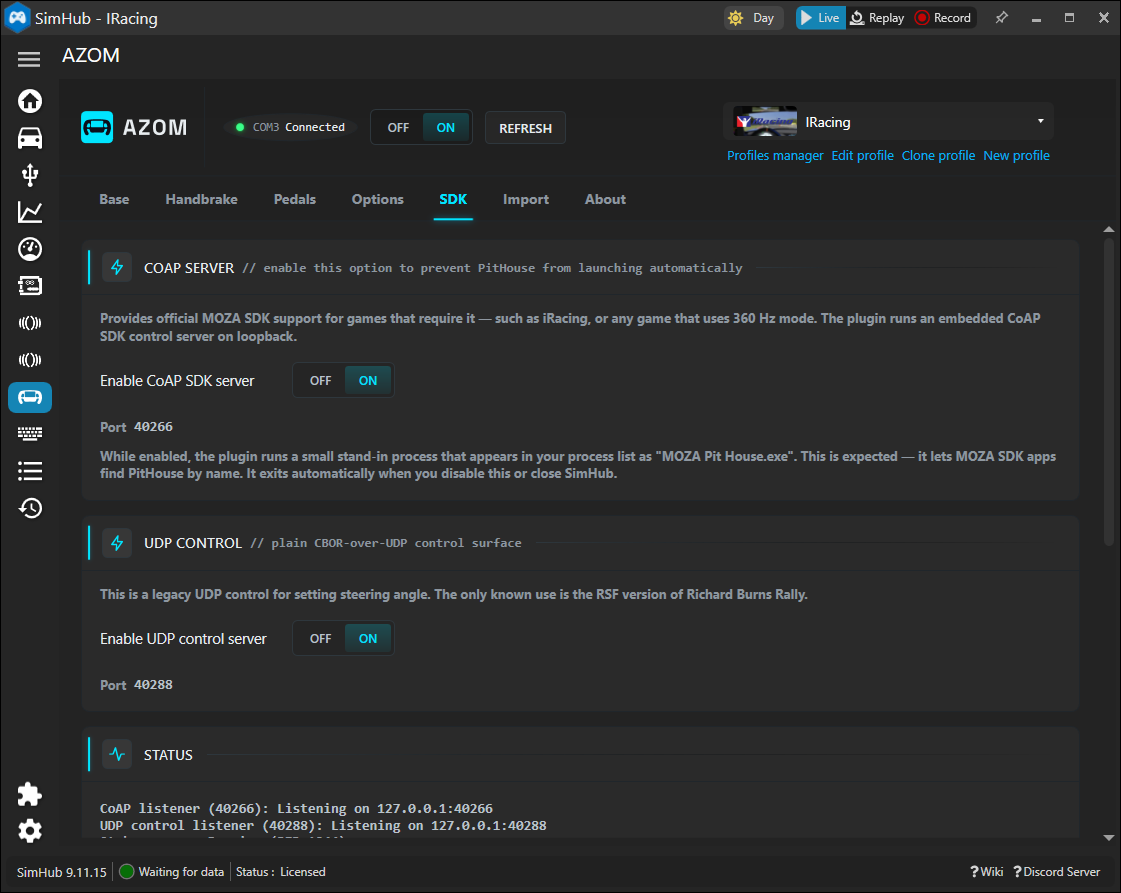Viewport: 1121px width, 893px height.
Task: Turn CoAP SDK server ON
Action: [x=367, y=380]
